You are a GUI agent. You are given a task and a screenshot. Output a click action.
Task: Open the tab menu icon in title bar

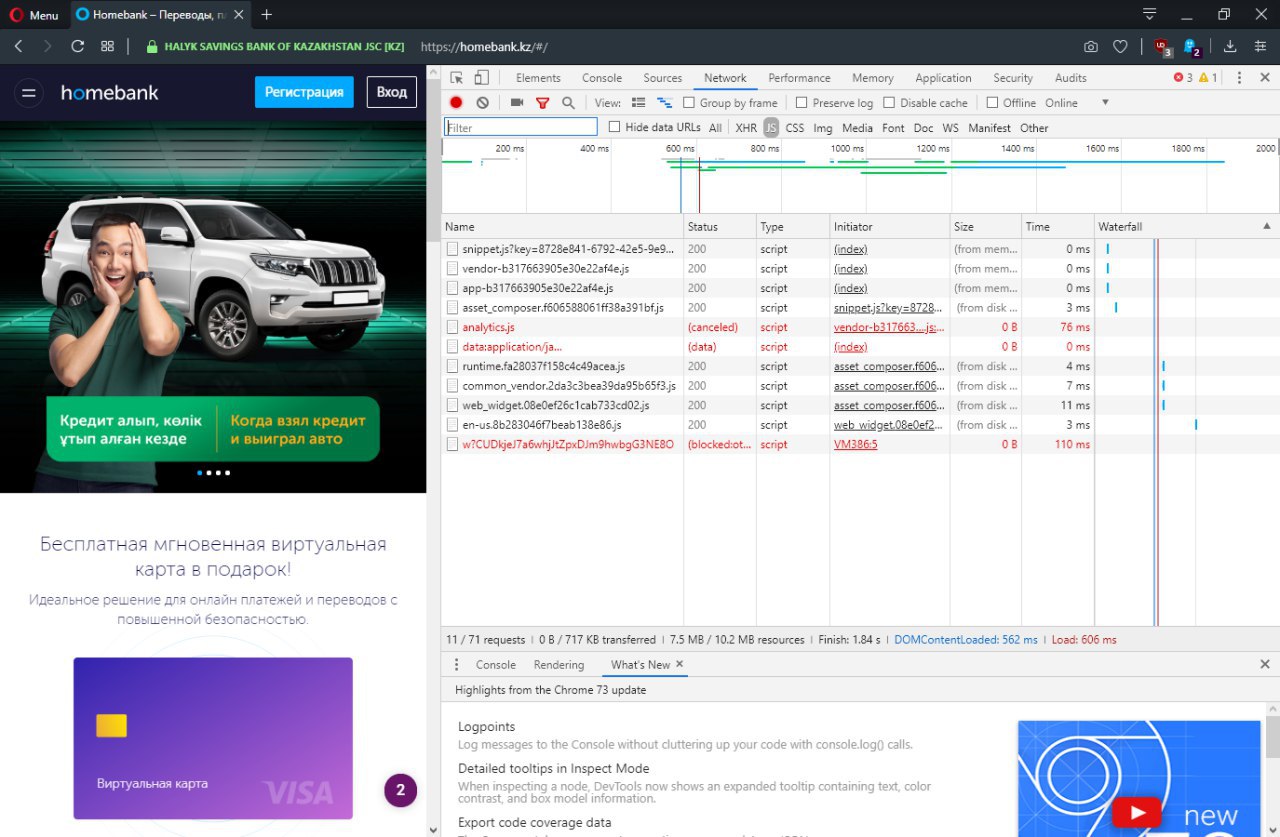pos(1150,14)
